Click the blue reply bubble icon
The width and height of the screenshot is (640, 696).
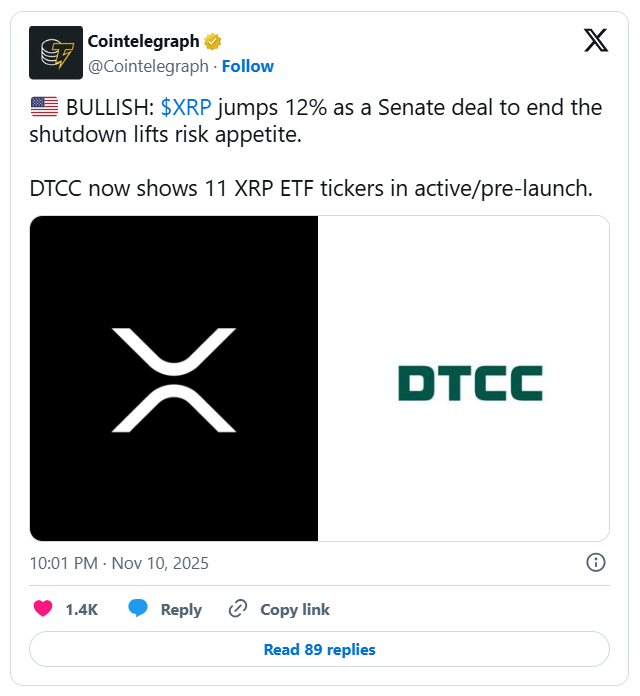pos(138,608)
